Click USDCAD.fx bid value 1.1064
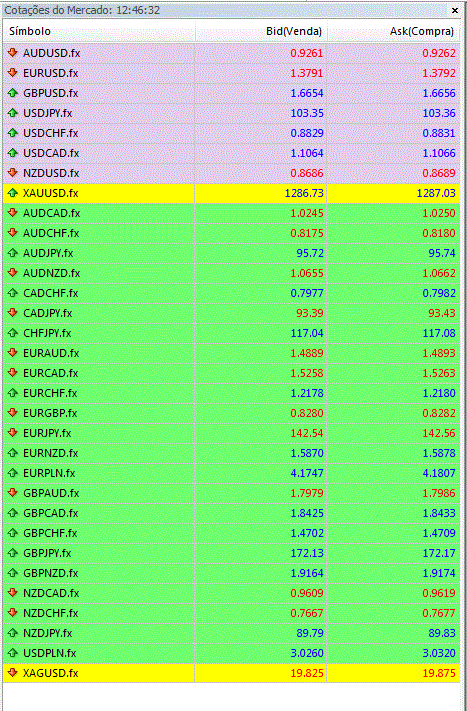This screenshot has width=467, height=711. [x=307, y=153]
